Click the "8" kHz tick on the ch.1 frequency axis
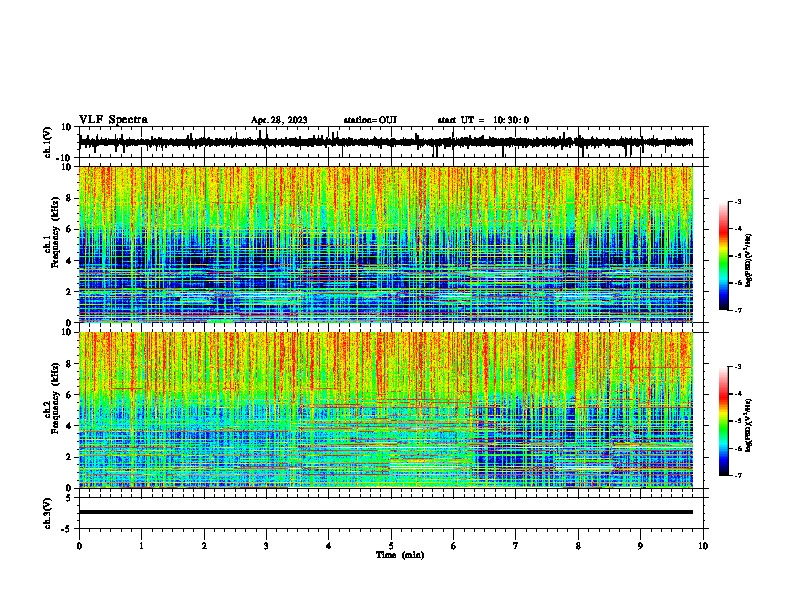Viewport: 792px width, 612px height. [69, 198]
